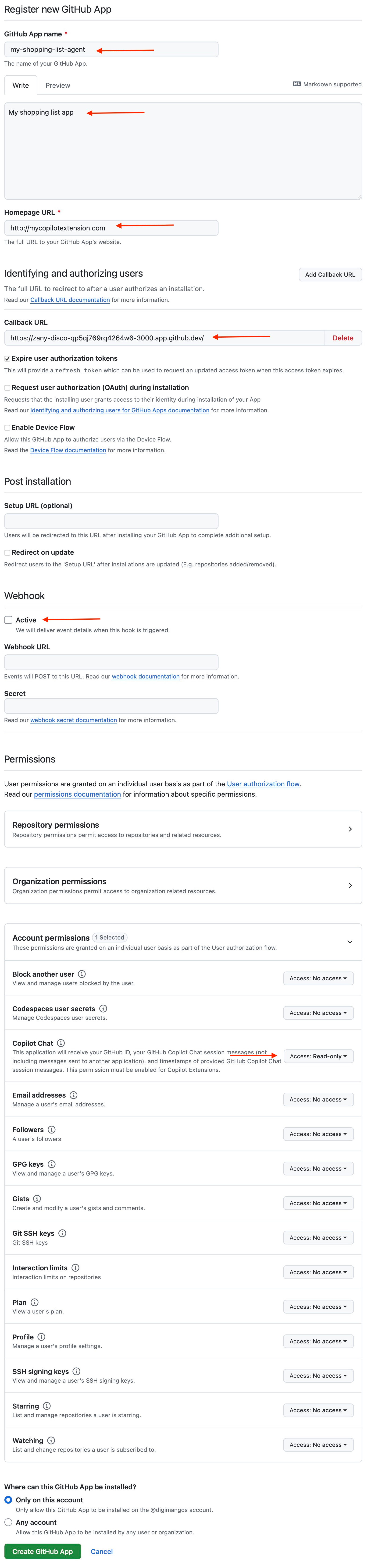The height and width of the screenshot is (1568, 371).
Task: Click the Webhook URL input field
Action: (111, 662)
